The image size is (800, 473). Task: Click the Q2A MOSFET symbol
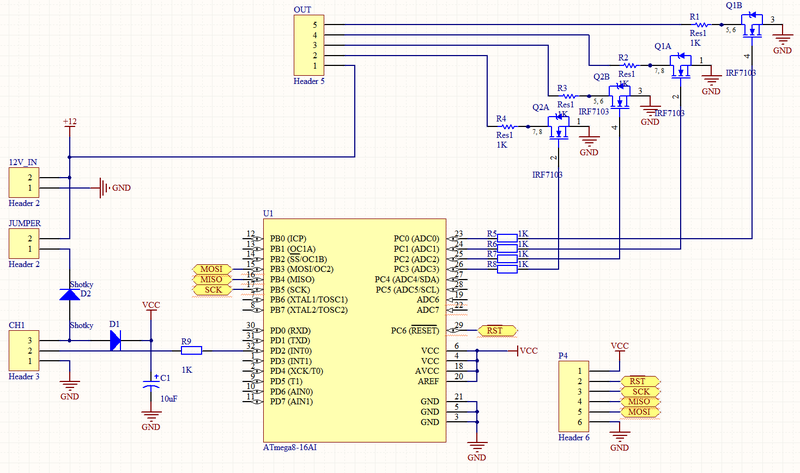click(x=558, y=128)
